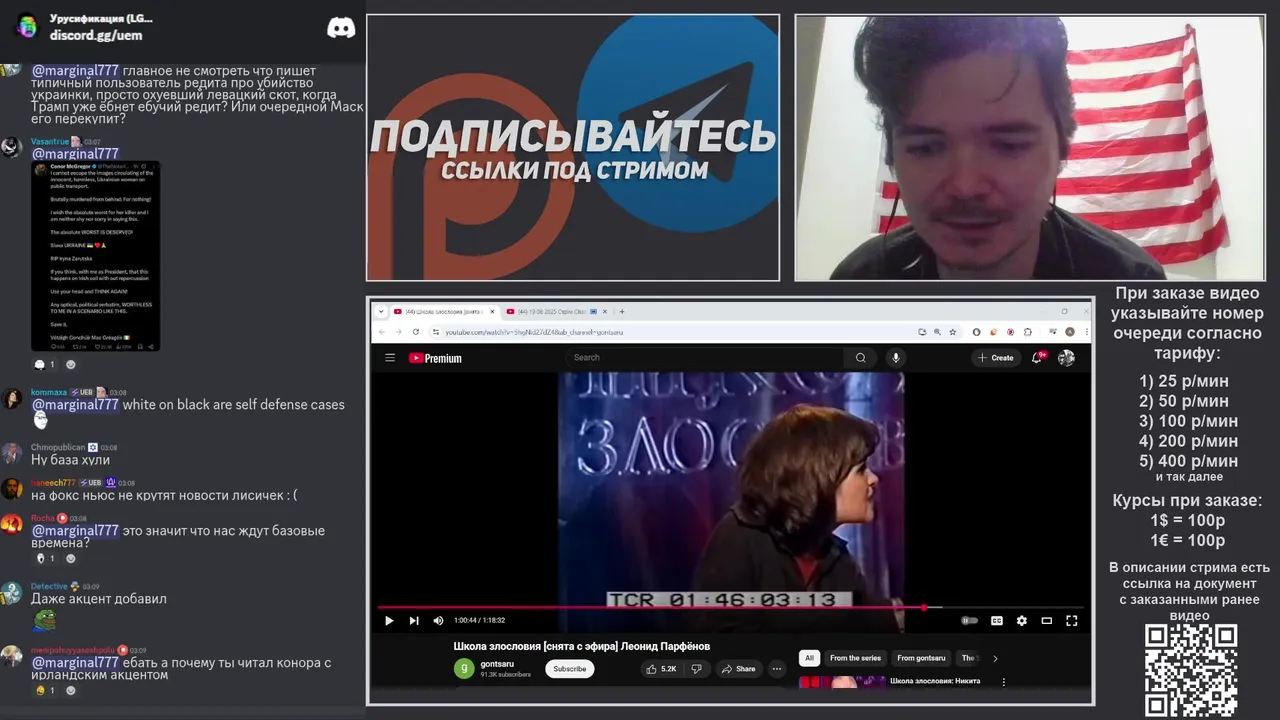
Task: Open Vasantrue's attached tweet image
Action: [x=95, y=256]
